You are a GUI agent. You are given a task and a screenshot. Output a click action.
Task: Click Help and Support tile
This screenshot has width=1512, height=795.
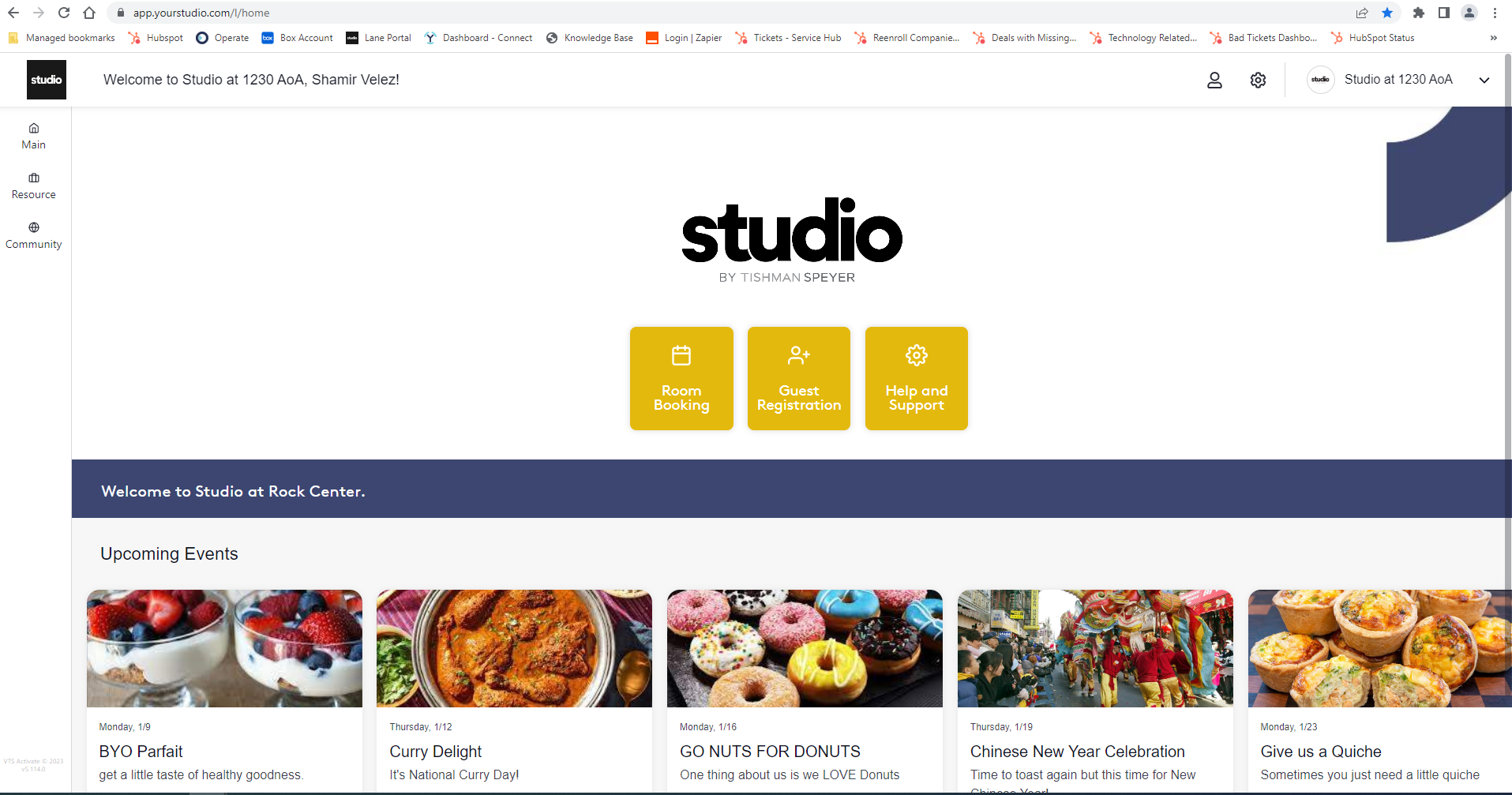(x=916, y=378)
